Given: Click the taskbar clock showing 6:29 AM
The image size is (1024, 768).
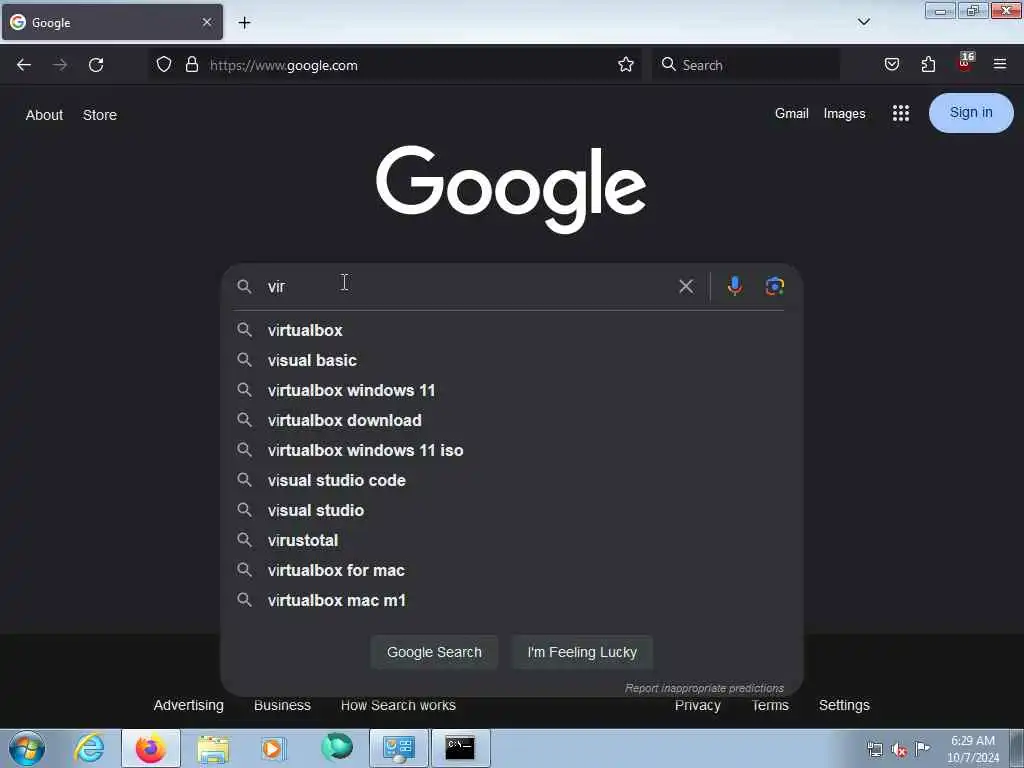Looking at the screenshot, I should (972, 749).
